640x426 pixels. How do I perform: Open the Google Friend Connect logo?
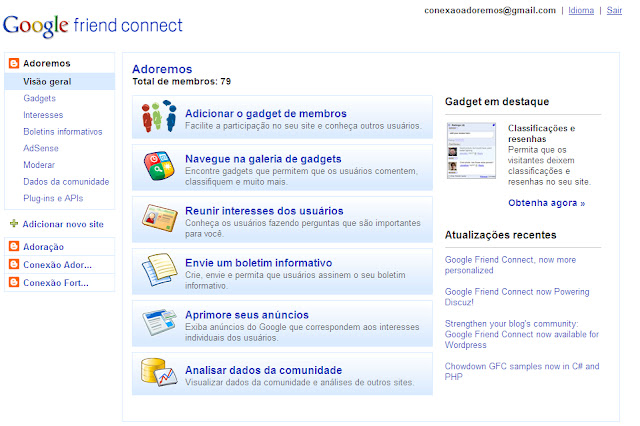click(x=93, y=26)
